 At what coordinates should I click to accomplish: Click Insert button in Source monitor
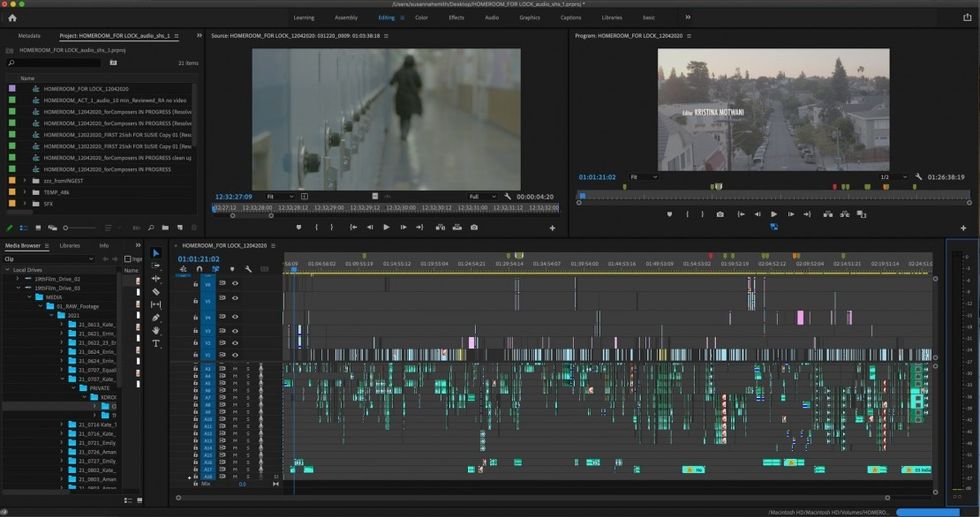click(440, 228)
